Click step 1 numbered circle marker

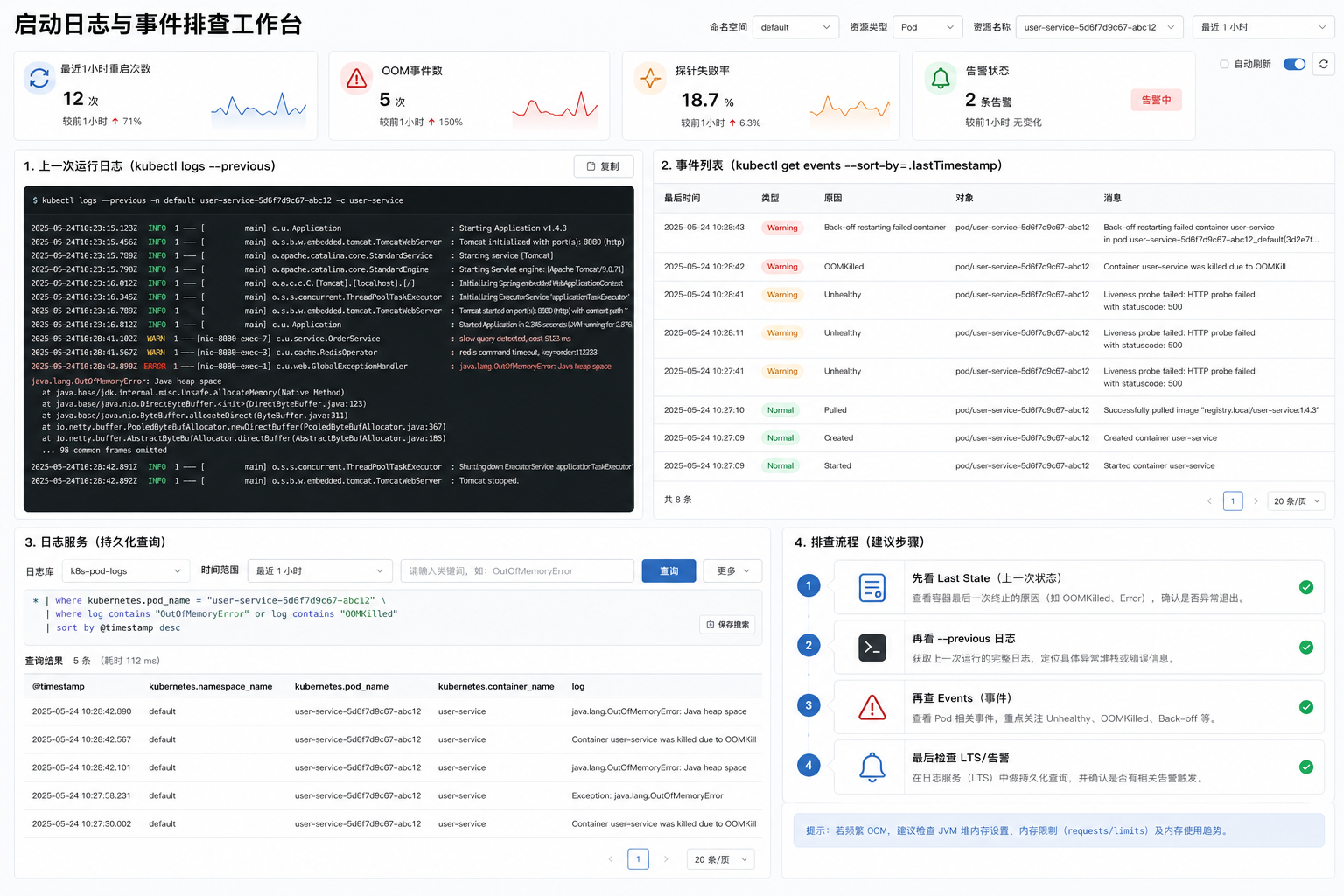click(808, 585)
